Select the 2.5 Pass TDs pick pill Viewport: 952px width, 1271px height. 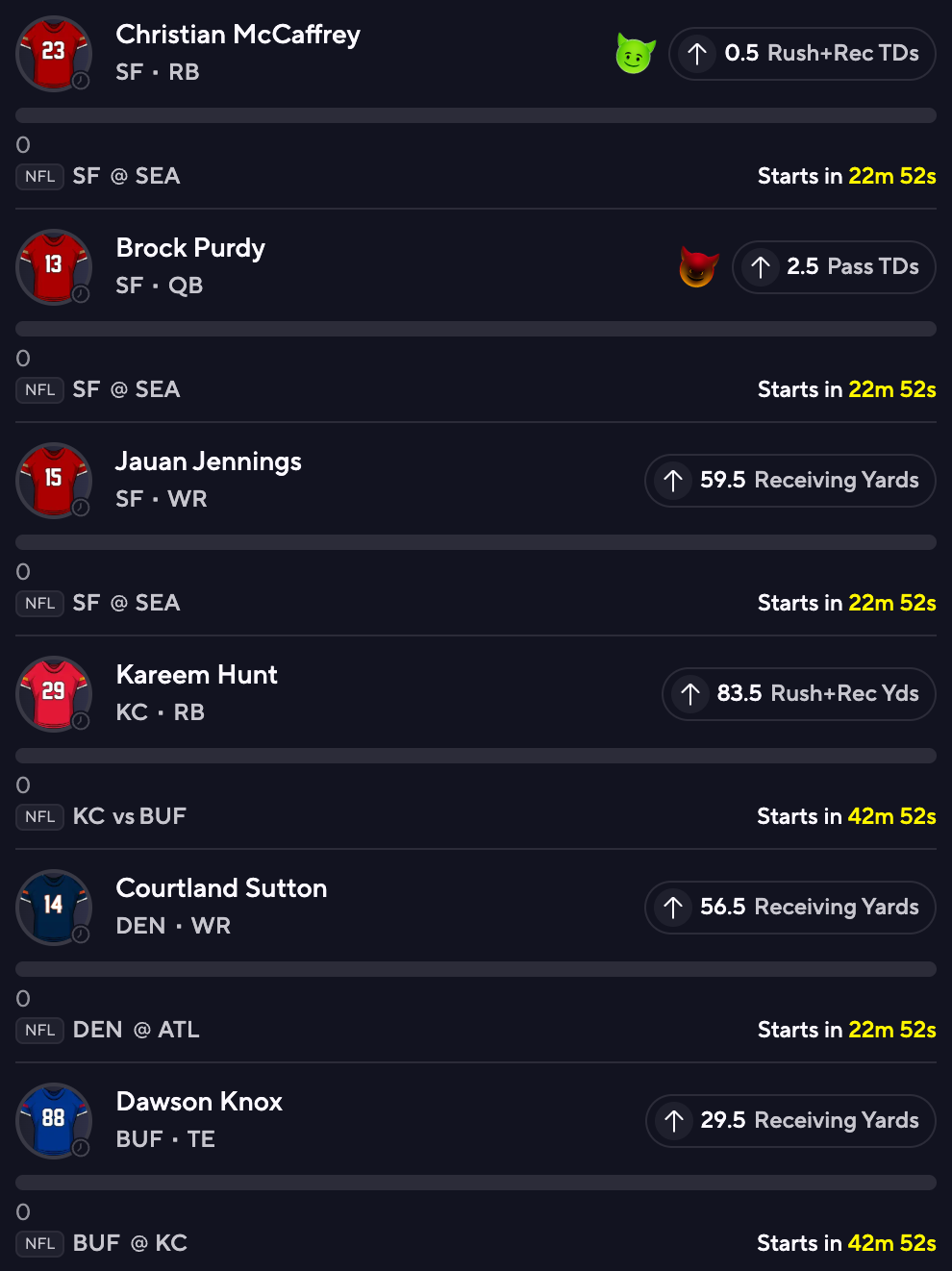click(x=834, y=267)
